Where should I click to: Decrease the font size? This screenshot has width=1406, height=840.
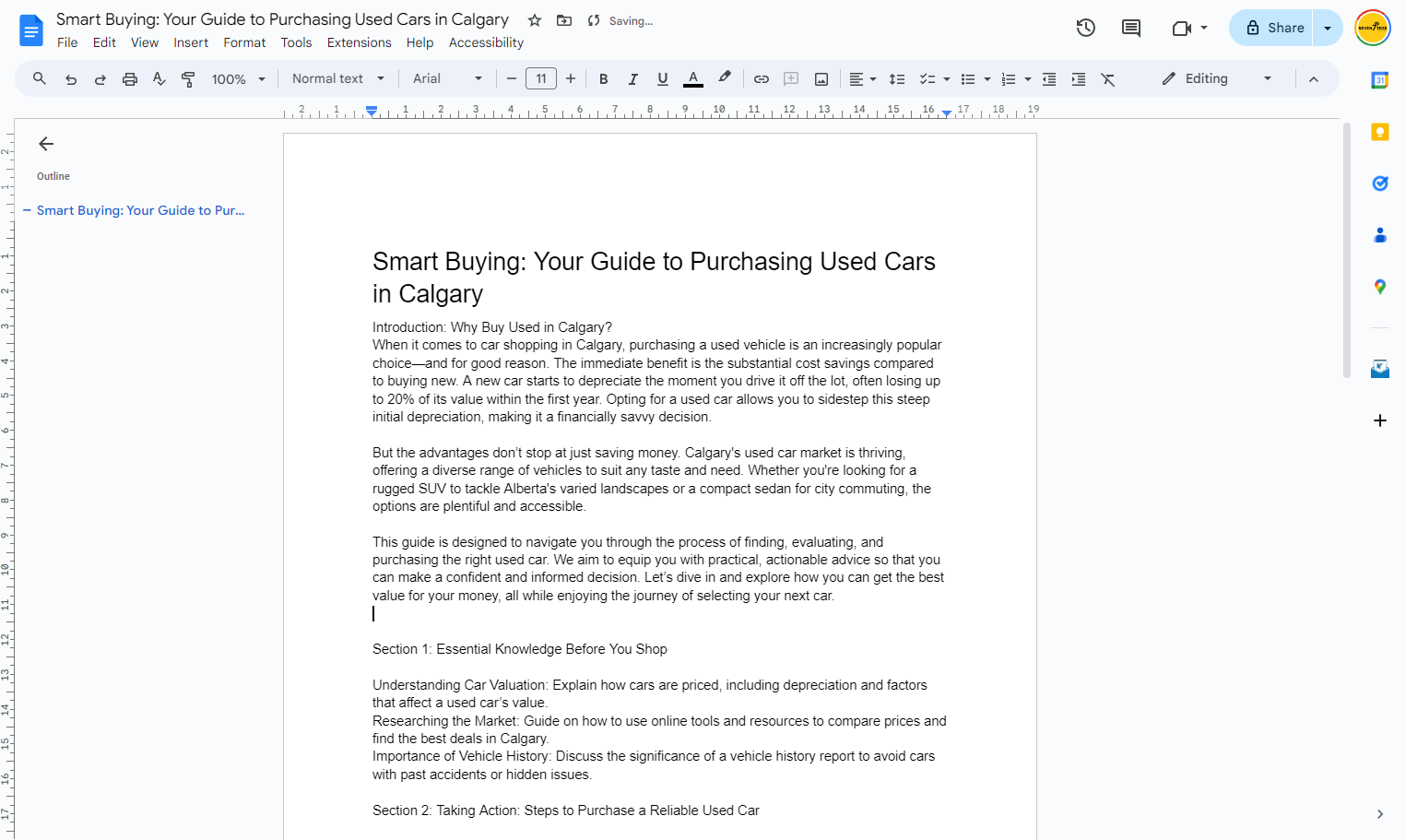point(512,79)
